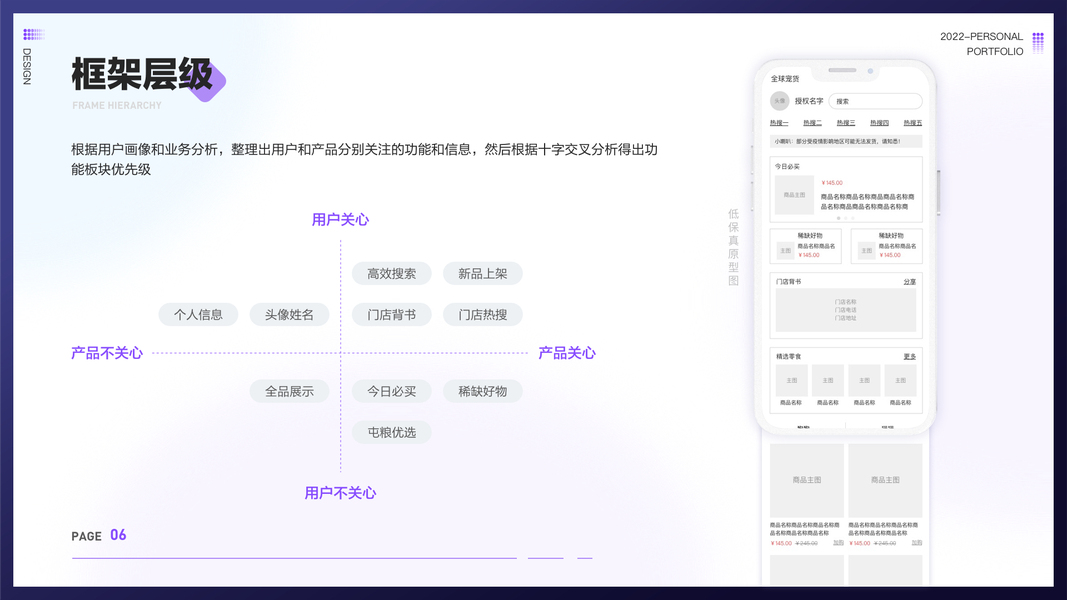Click the 分享 link in 门店背书 card
Screen dimensions: 1067x600
pyautogui.click(x=910, y=282)
